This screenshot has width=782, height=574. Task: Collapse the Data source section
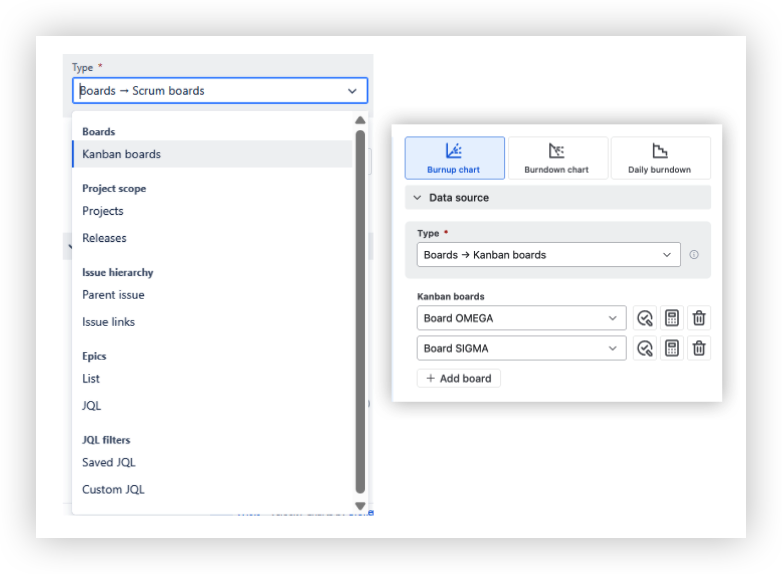[558, 197]
